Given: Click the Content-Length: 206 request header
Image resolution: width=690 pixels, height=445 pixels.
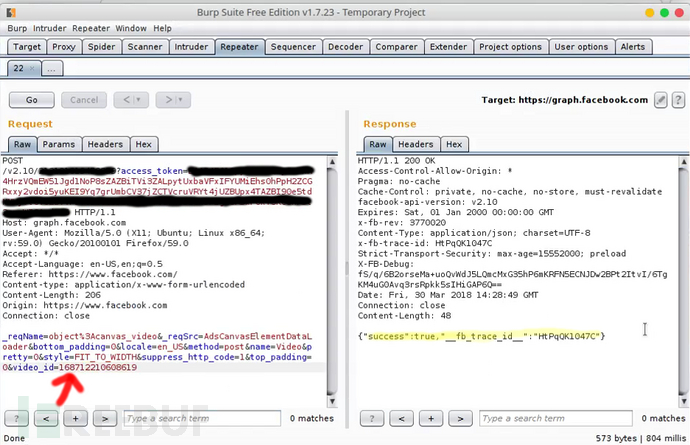Looking at the screenshot, I should click(x=51, y=295).
